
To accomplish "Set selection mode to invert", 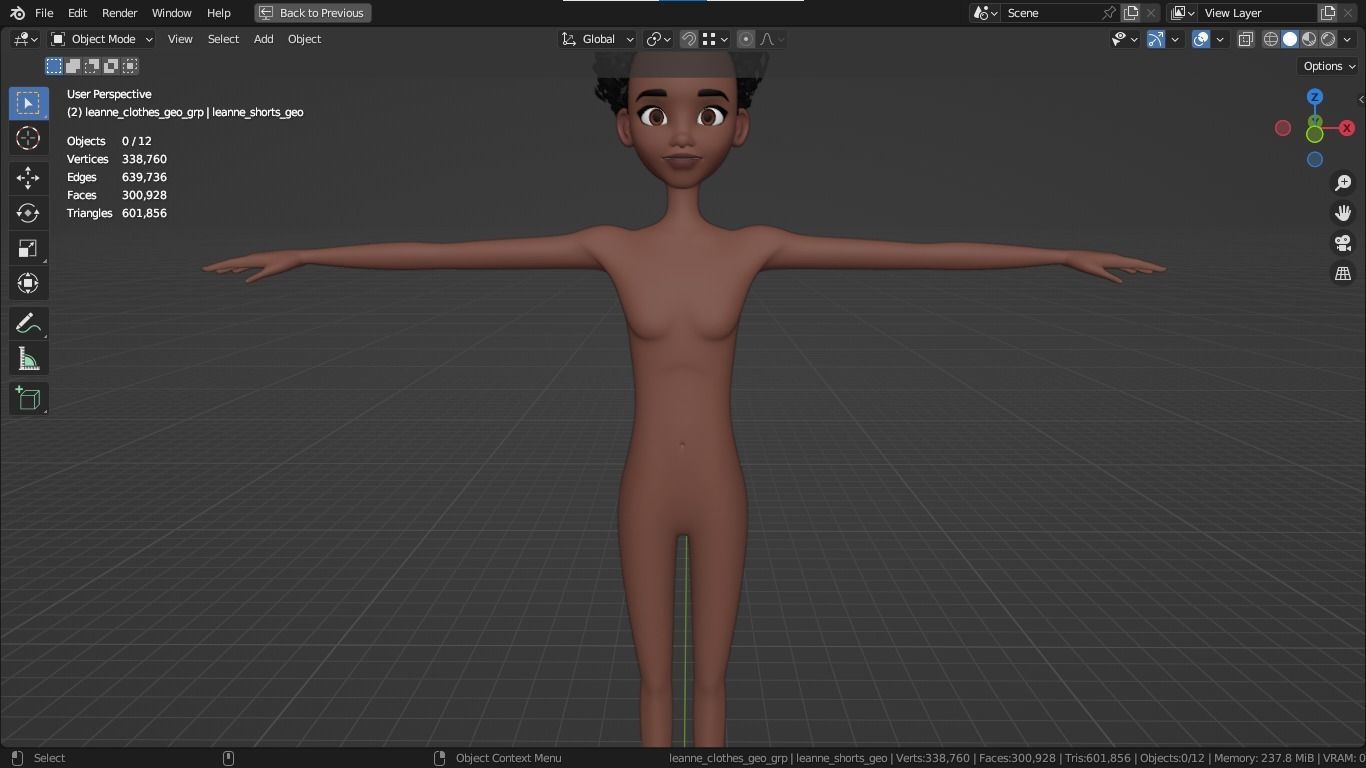I will 111,66.
